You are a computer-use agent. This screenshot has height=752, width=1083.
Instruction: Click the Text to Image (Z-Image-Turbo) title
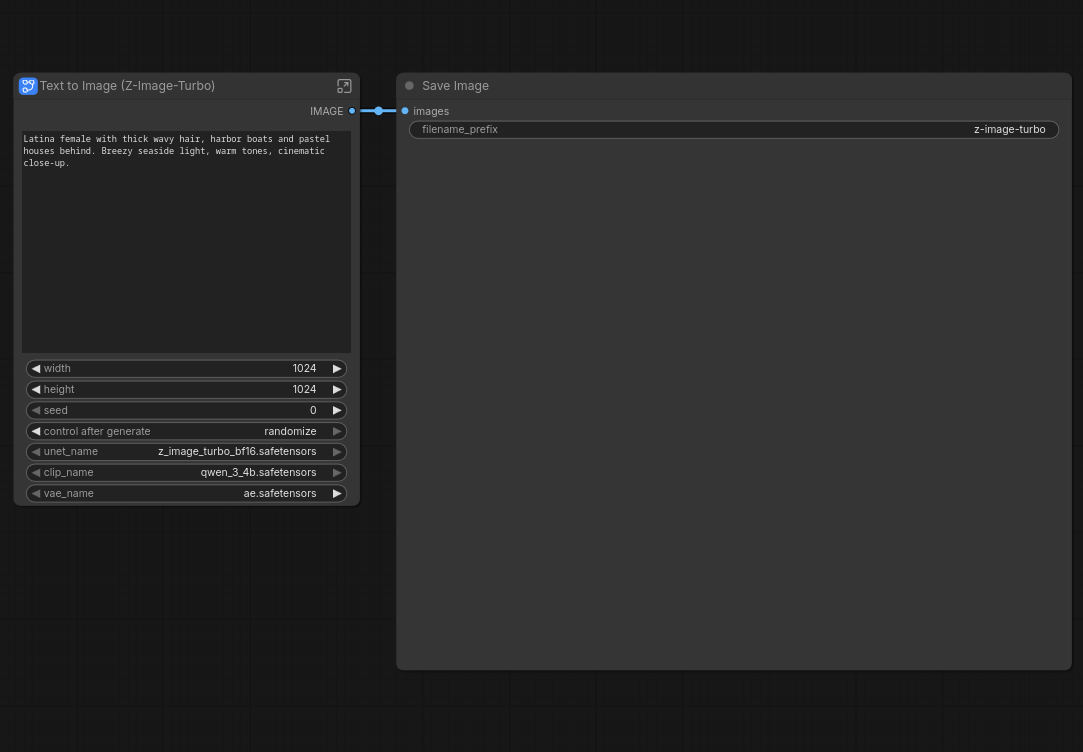[127, 86]
